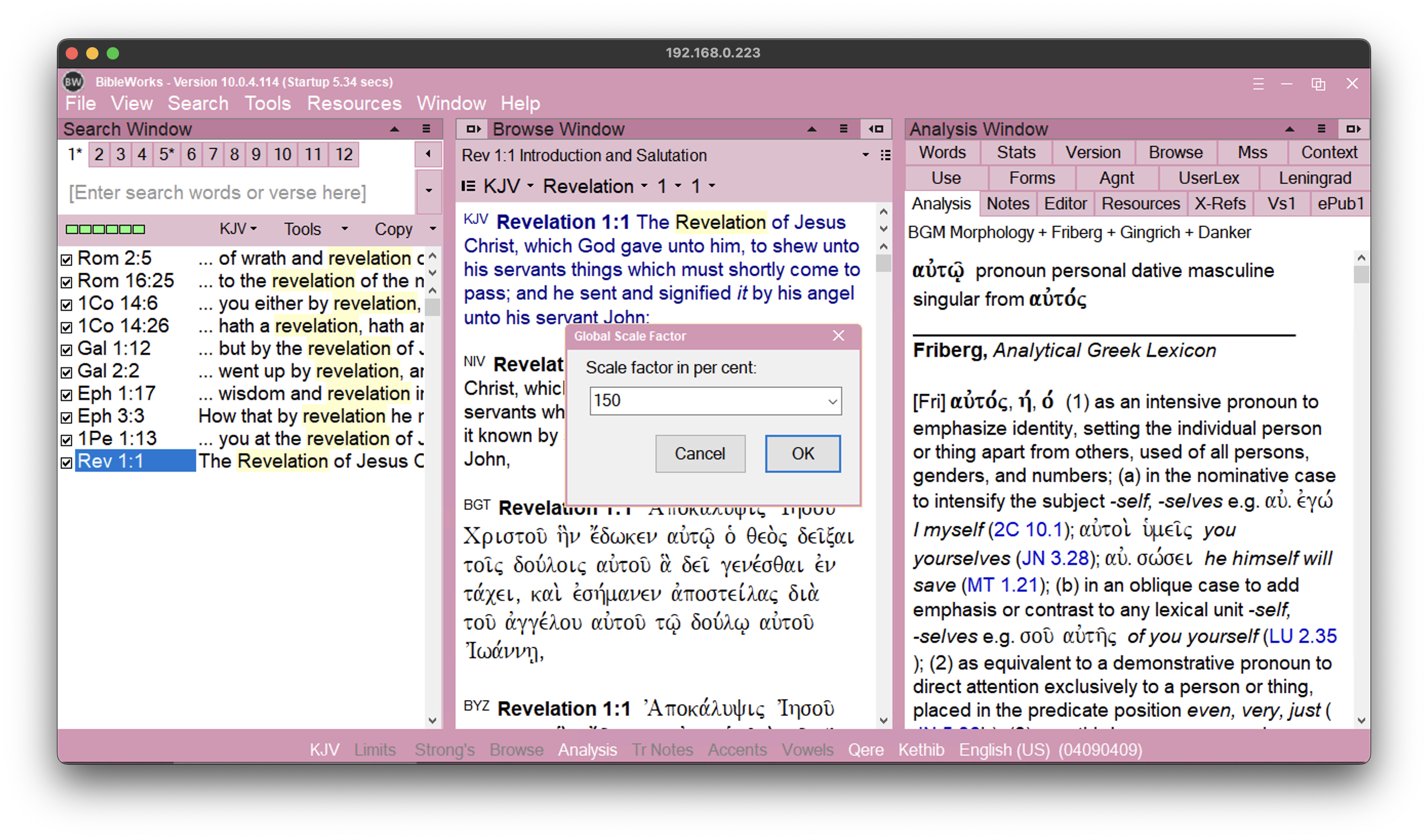This screenshot has width=1428, height=840.
Task: Click the BibleWorks BW logo icon
Action: 73,82
